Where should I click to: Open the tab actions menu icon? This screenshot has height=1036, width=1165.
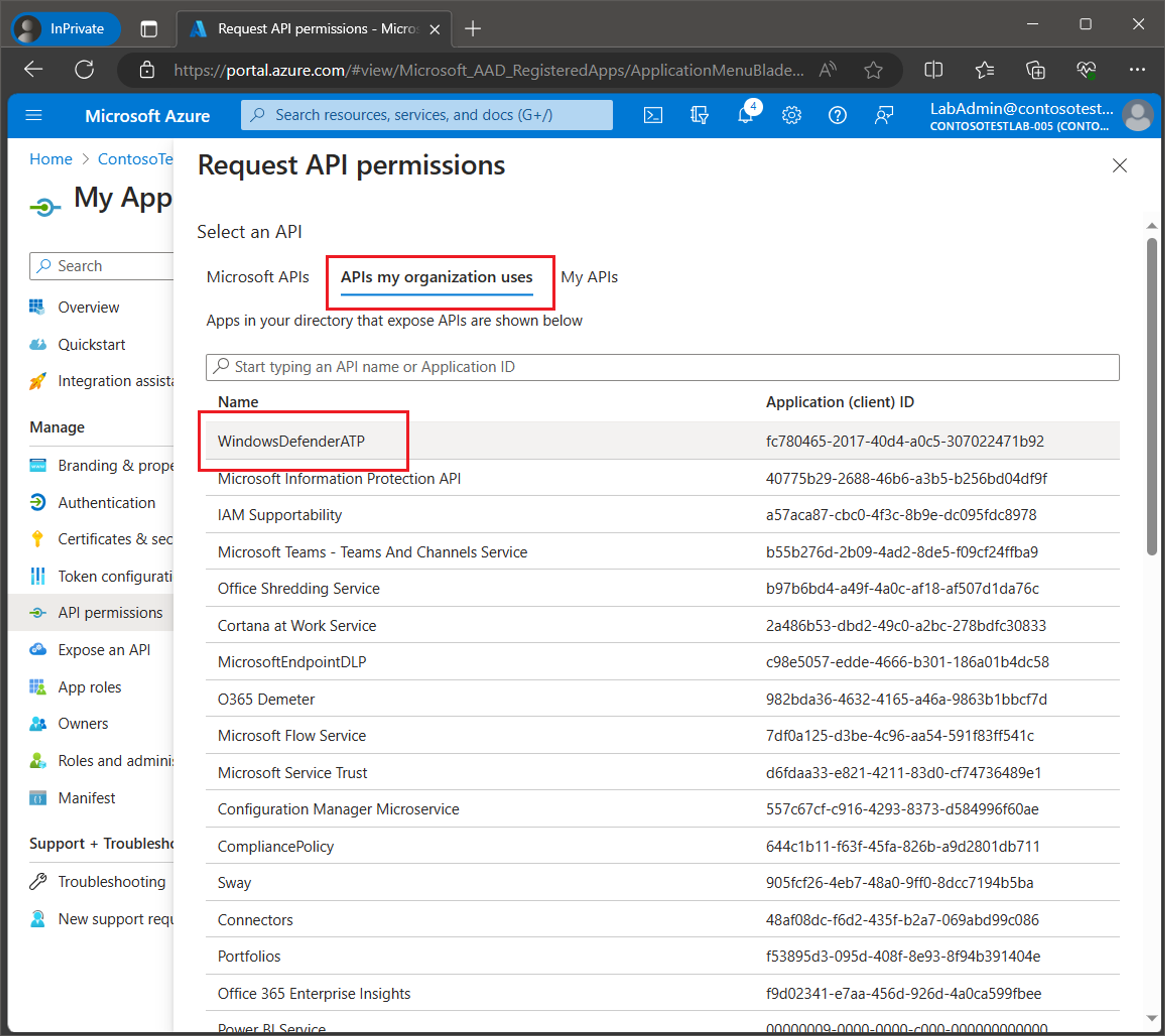tap(149, 29)
